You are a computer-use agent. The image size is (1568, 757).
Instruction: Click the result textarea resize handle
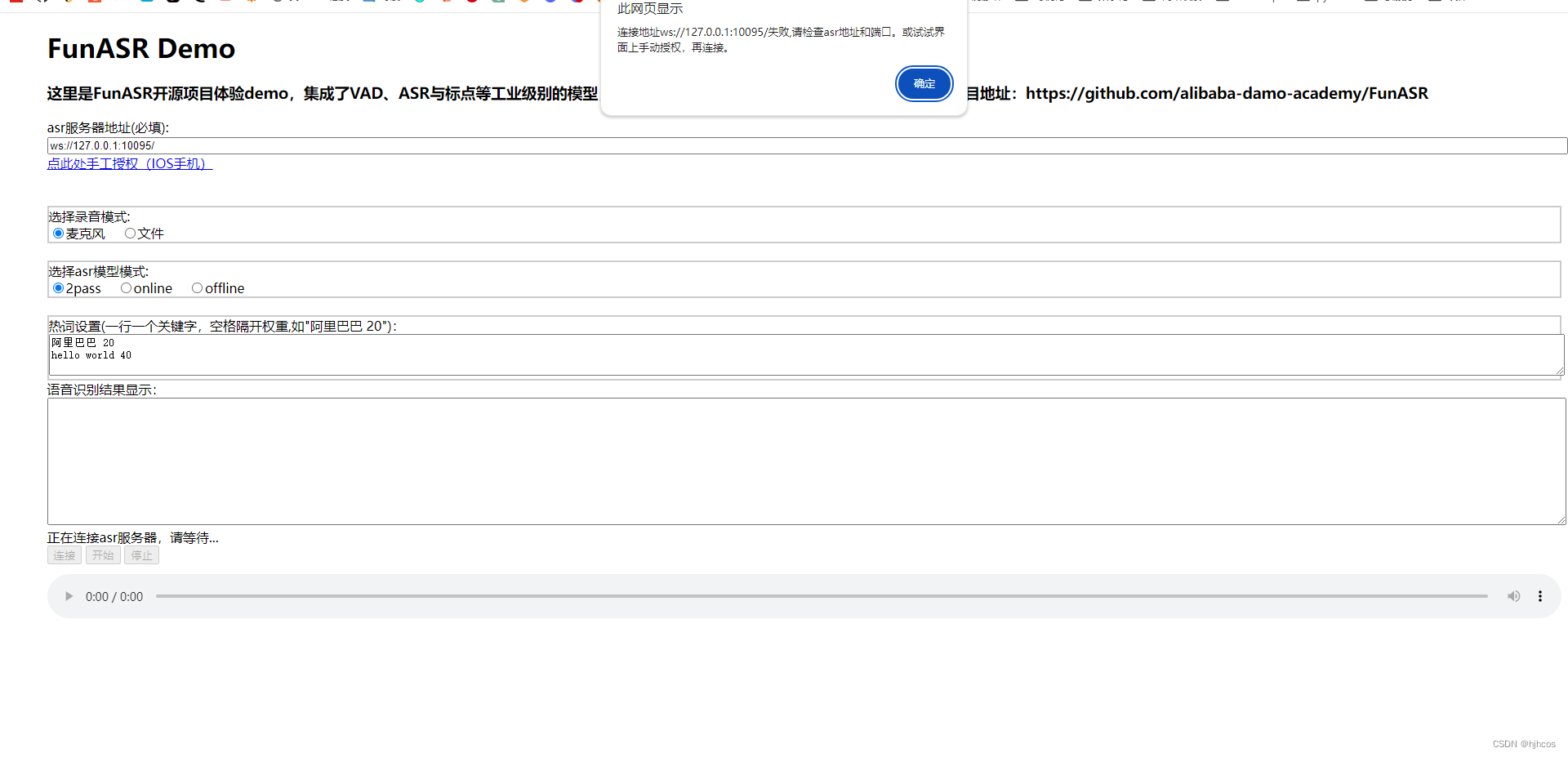point(1561,520)
